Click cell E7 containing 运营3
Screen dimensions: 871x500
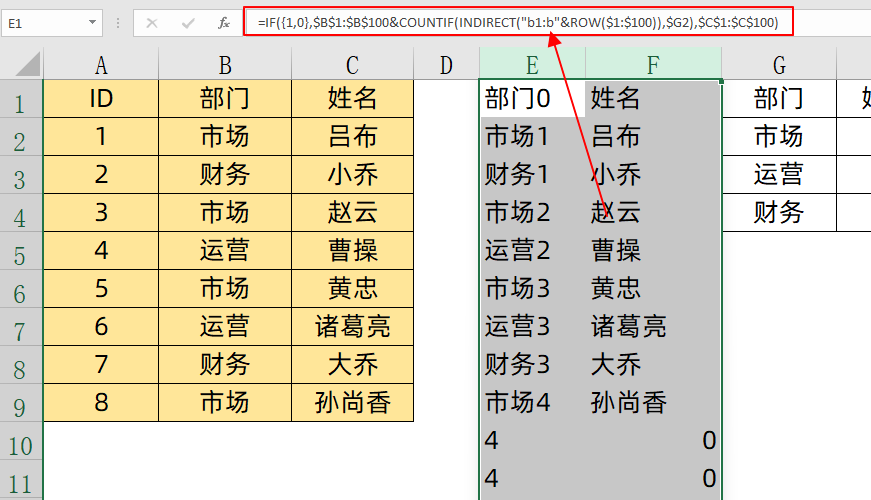click(532, 327)
